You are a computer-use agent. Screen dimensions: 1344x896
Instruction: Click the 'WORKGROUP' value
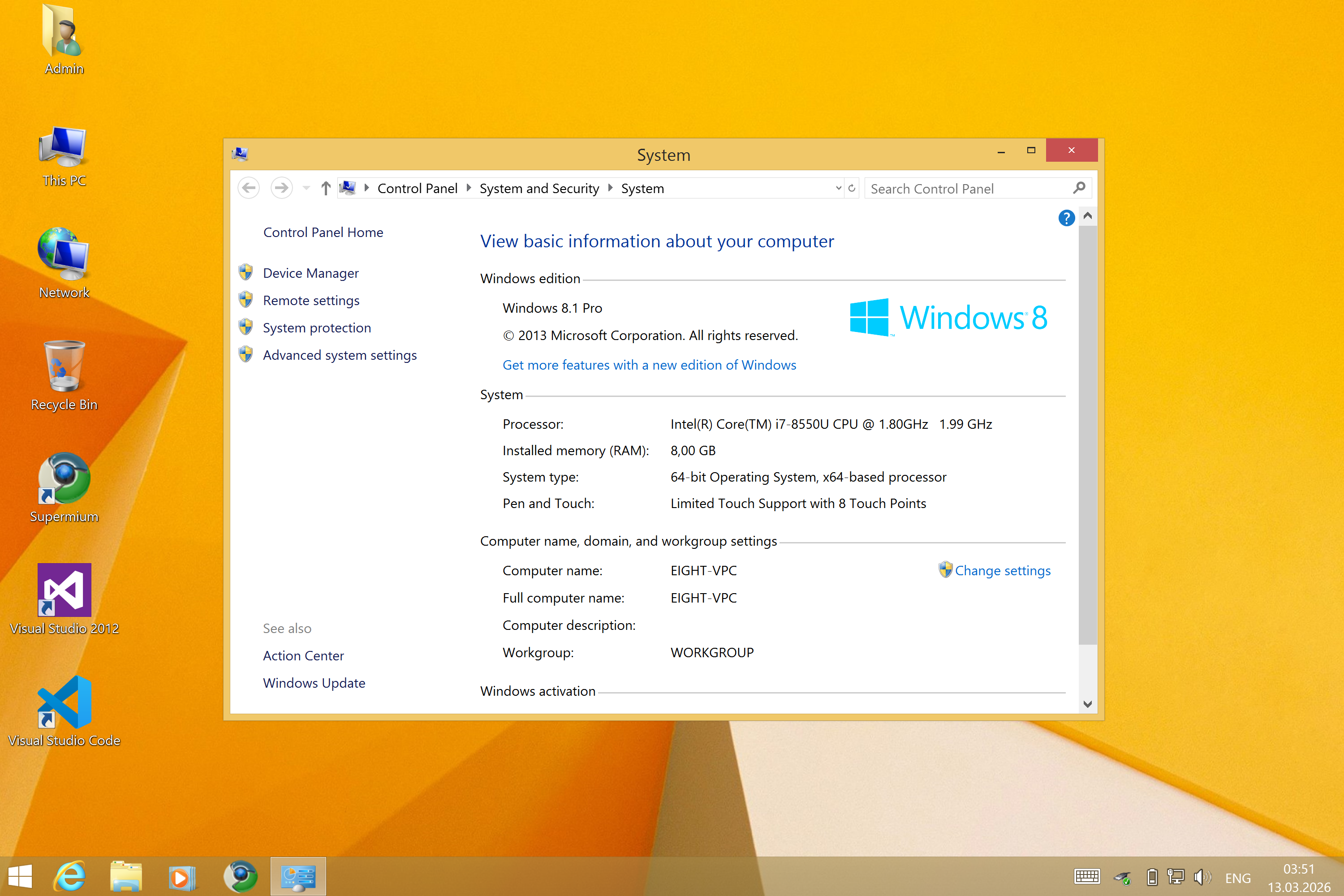click(712, 653)
